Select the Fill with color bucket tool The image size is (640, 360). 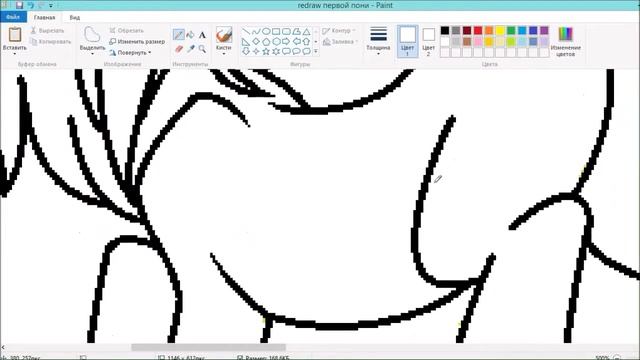[190, 35]
